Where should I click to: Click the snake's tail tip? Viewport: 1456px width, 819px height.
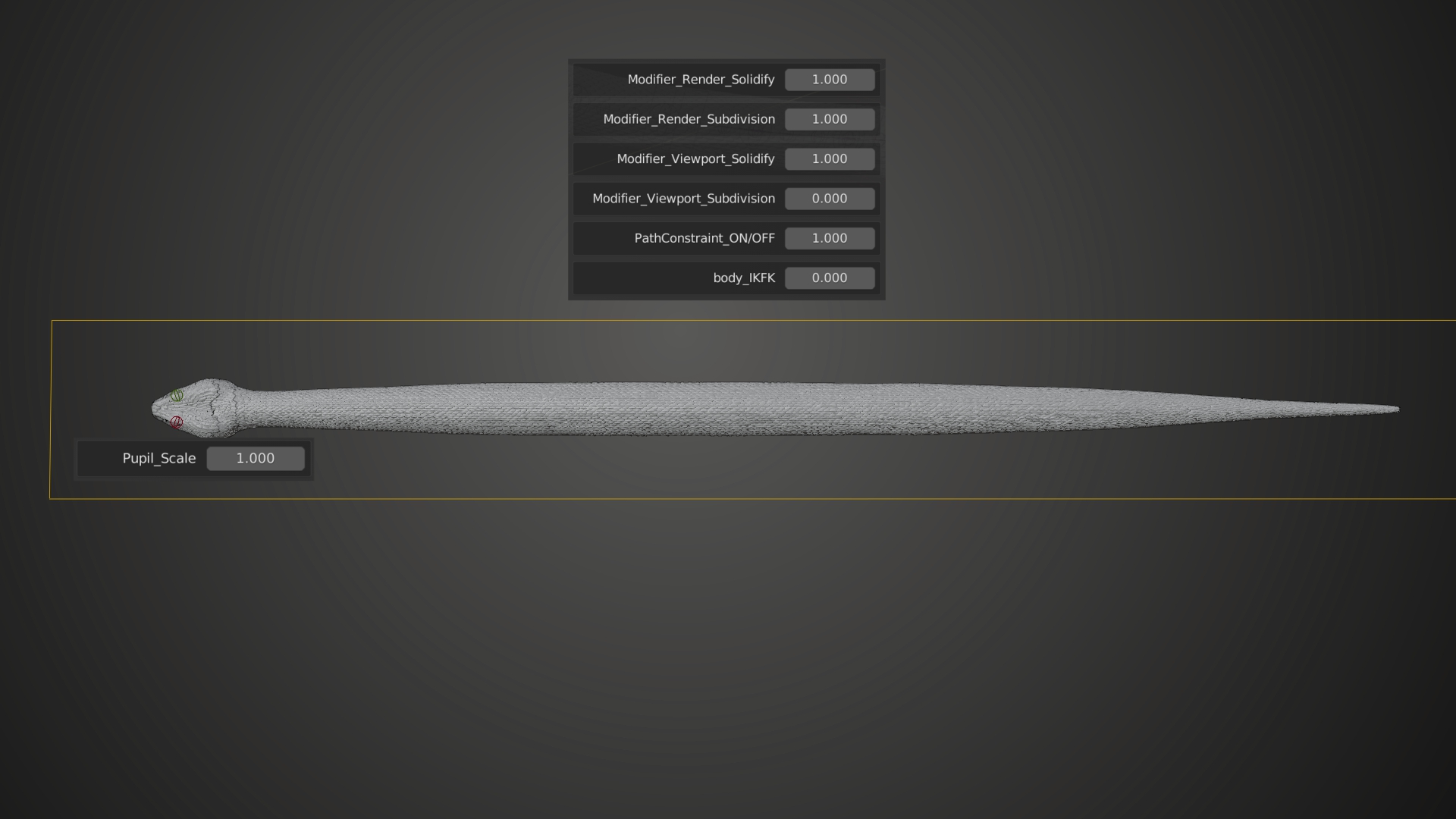click(x=1396, y=409)
